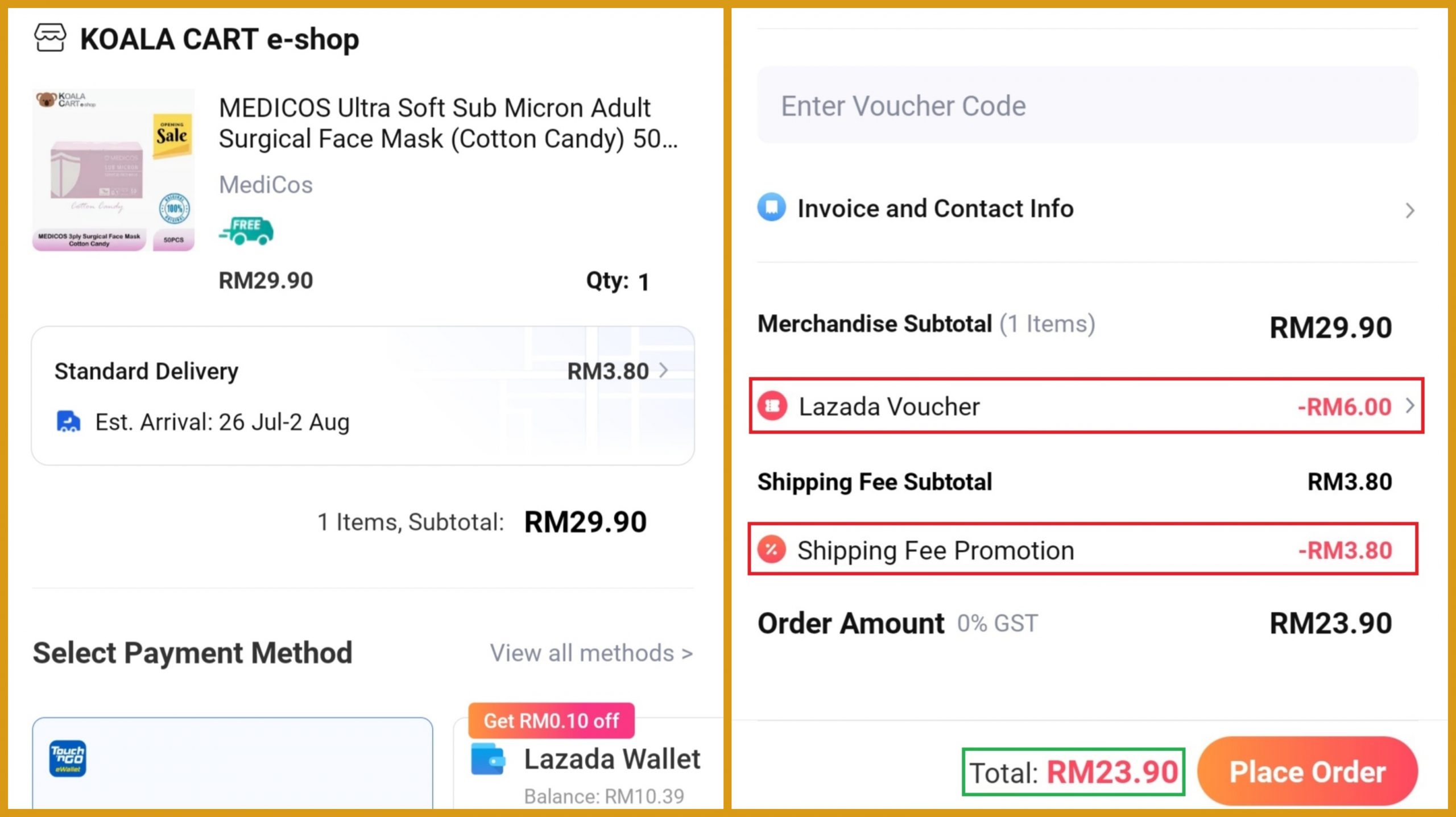Click the Enter Voucher Code field

pyautogui.click(x=1087, y=106)
